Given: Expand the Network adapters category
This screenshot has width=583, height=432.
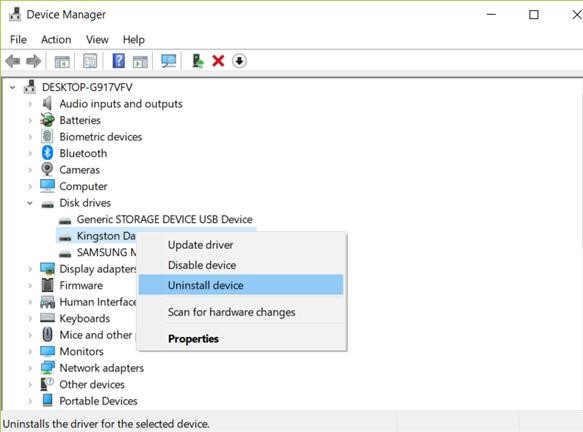Looking at the screenshot, I should (30, 368).
